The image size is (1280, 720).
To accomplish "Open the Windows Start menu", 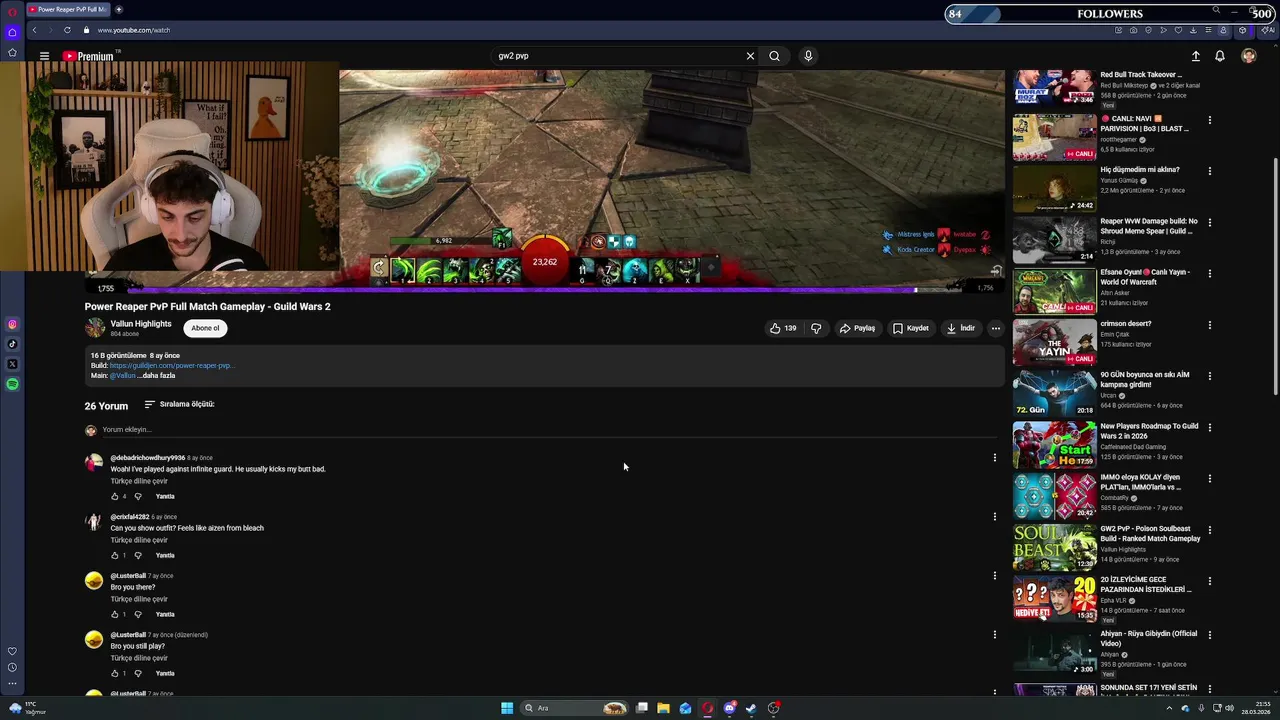I will [507, 708].
